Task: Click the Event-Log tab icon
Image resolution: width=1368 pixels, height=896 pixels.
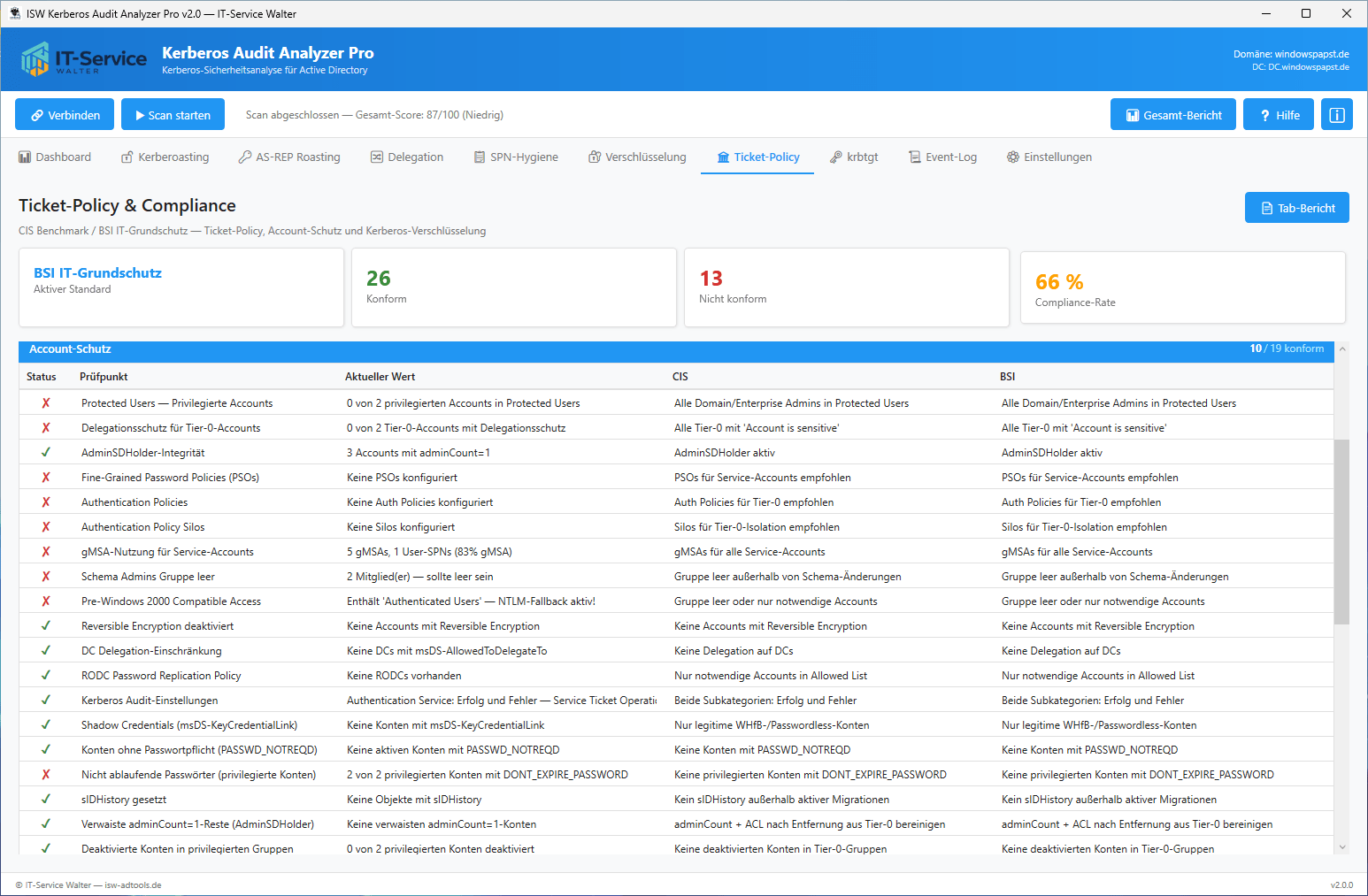Action: [x=915, y=157]
